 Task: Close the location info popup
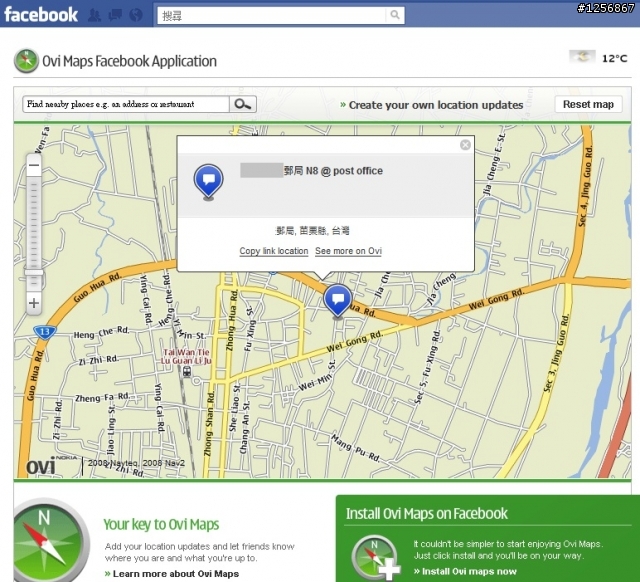tap(465, 145)
